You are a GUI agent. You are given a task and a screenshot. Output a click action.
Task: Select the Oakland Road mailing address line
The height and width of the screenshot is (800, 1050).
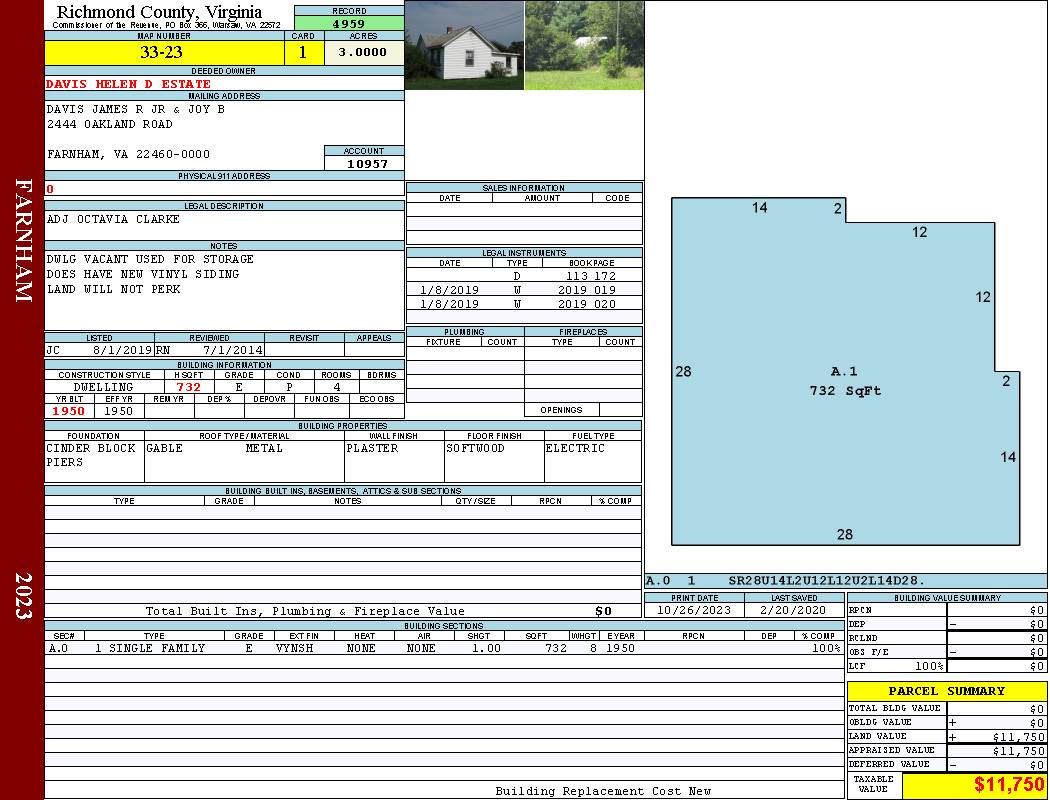tap(110, 124)
